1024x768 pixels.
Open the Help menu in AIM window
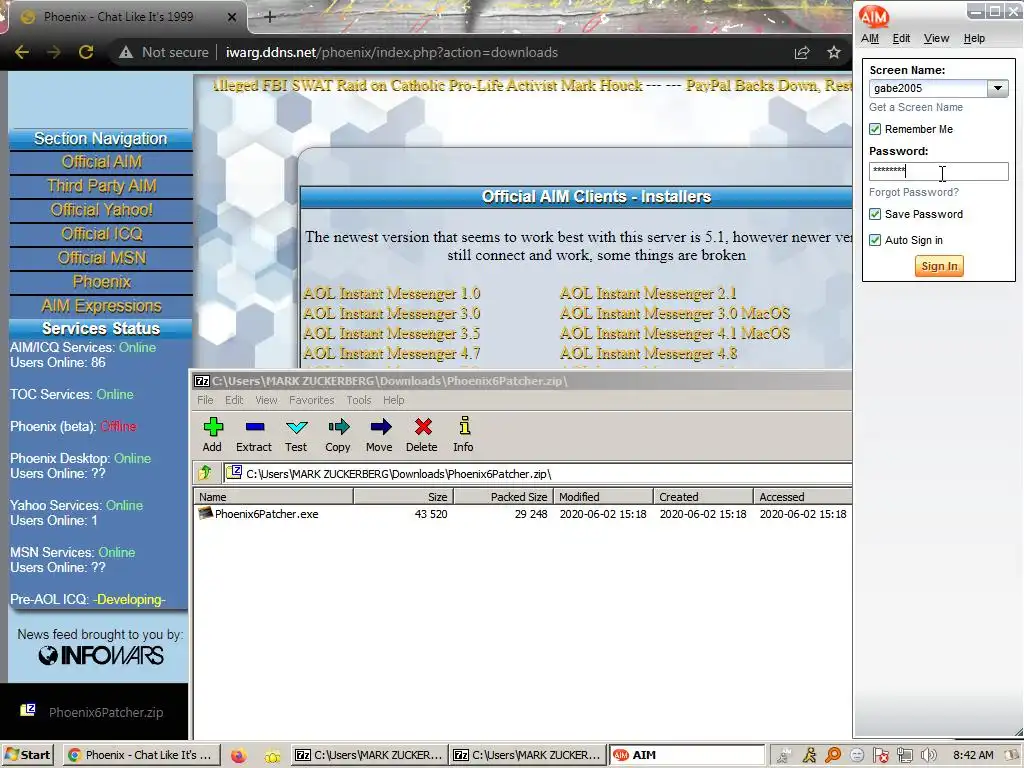[x=974, y=39]
